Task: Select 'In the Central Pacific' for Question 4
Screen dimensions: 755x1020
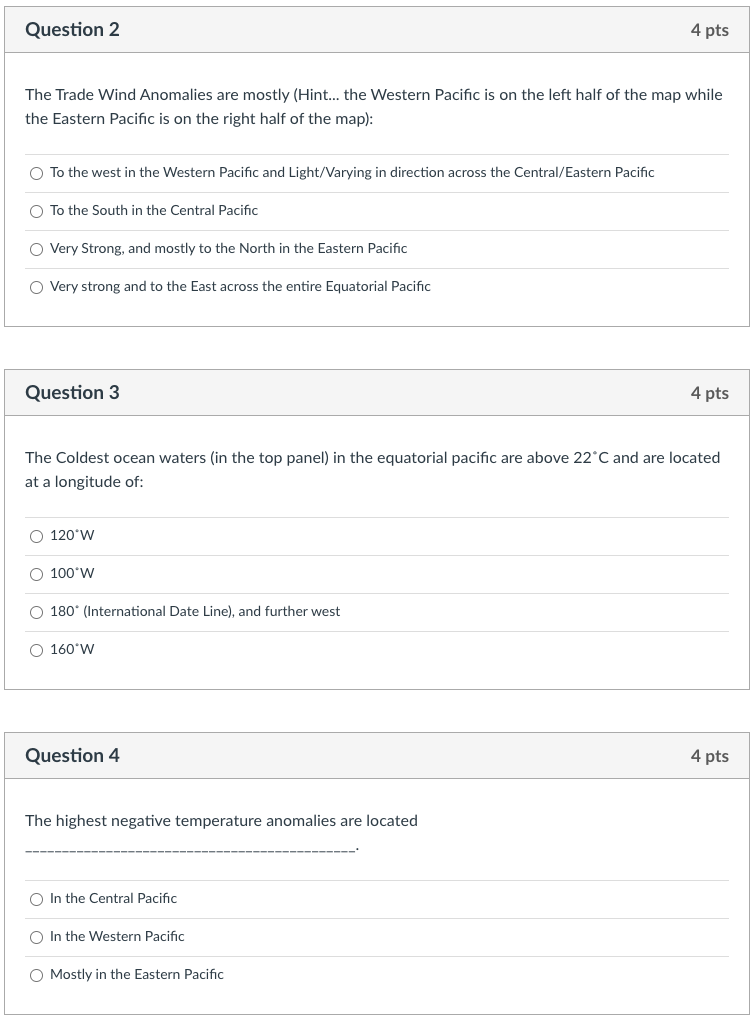Action: tap(36, 899)
